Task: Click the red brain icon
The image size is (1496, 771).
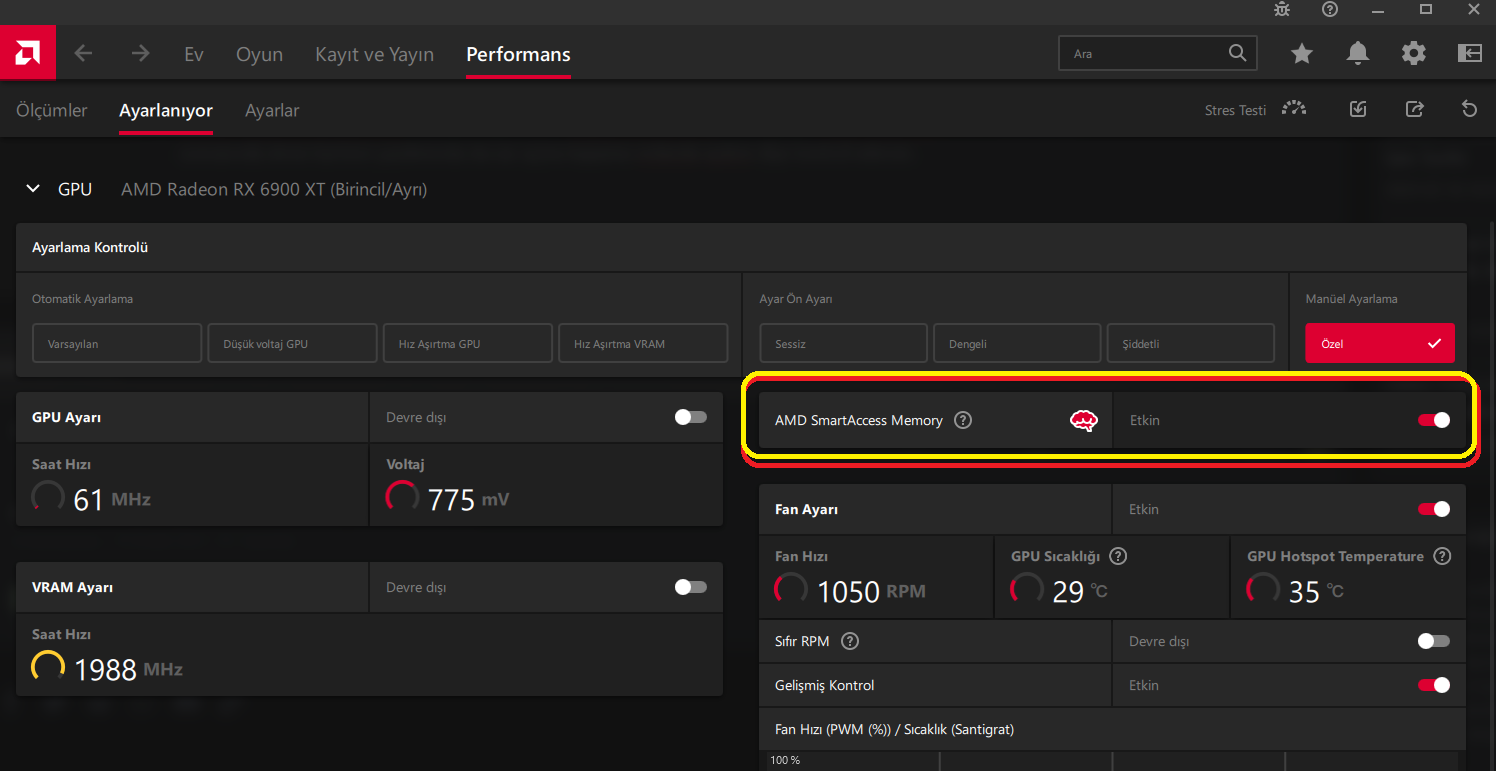Action: [1084, 421]
